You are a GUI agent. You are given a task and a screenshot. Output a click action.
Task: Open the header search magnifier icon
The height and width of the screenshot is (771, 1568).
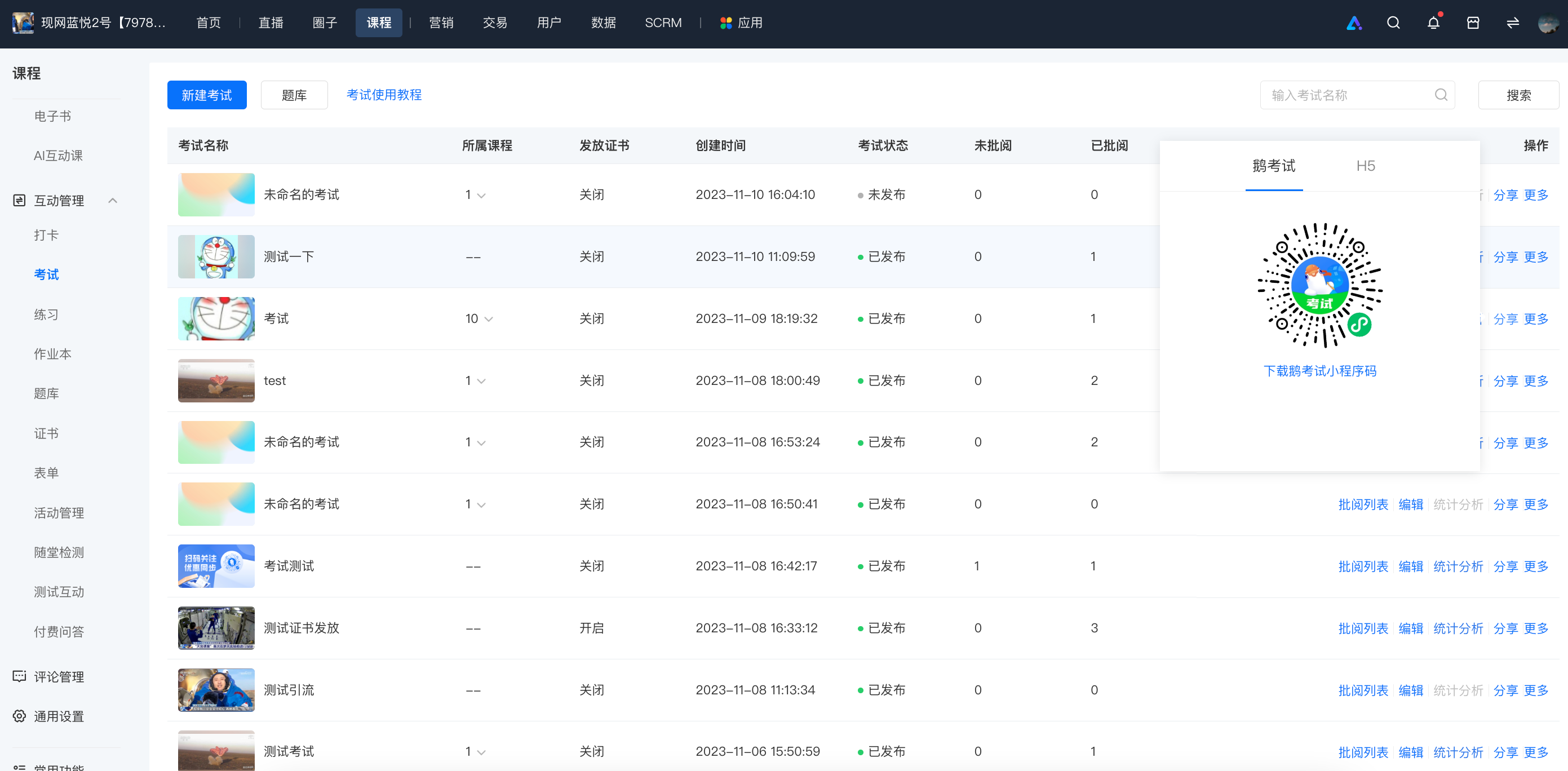click(x=1393, y=23)
